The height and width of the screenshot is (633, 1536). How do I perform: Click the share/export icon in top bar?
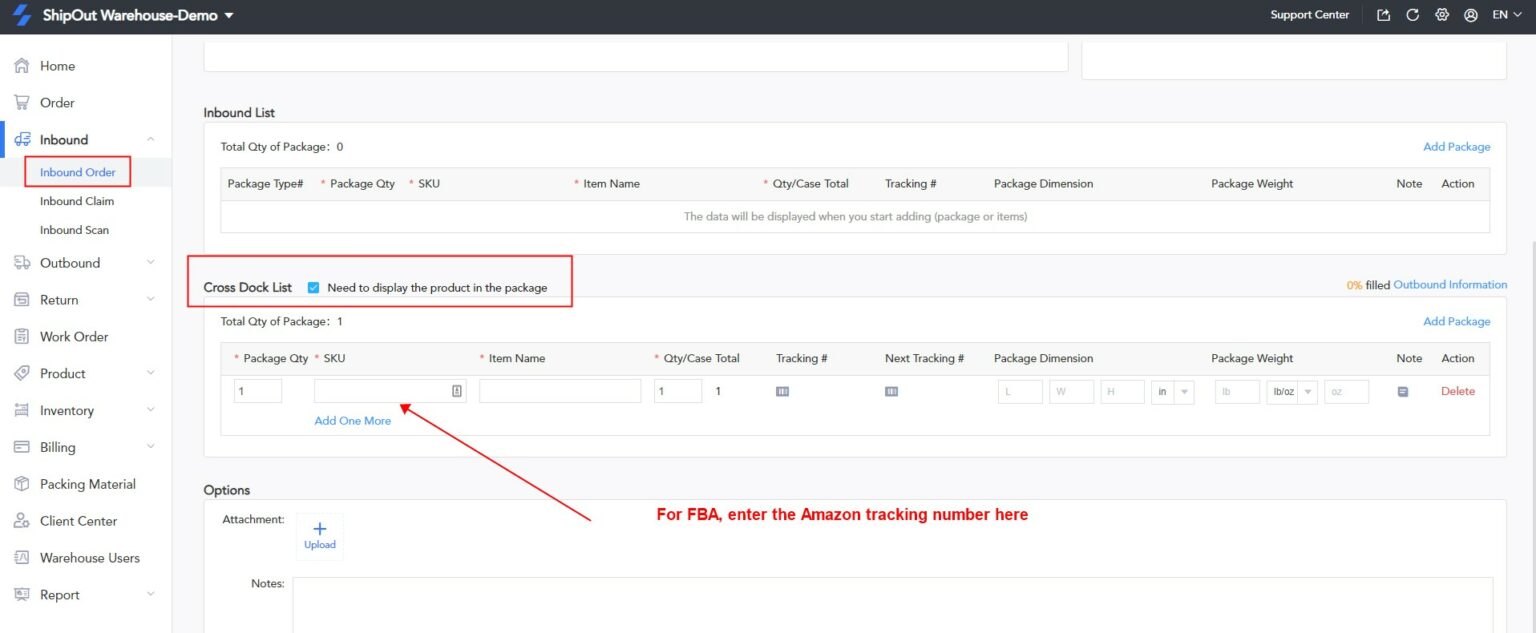pos(1383,15)
